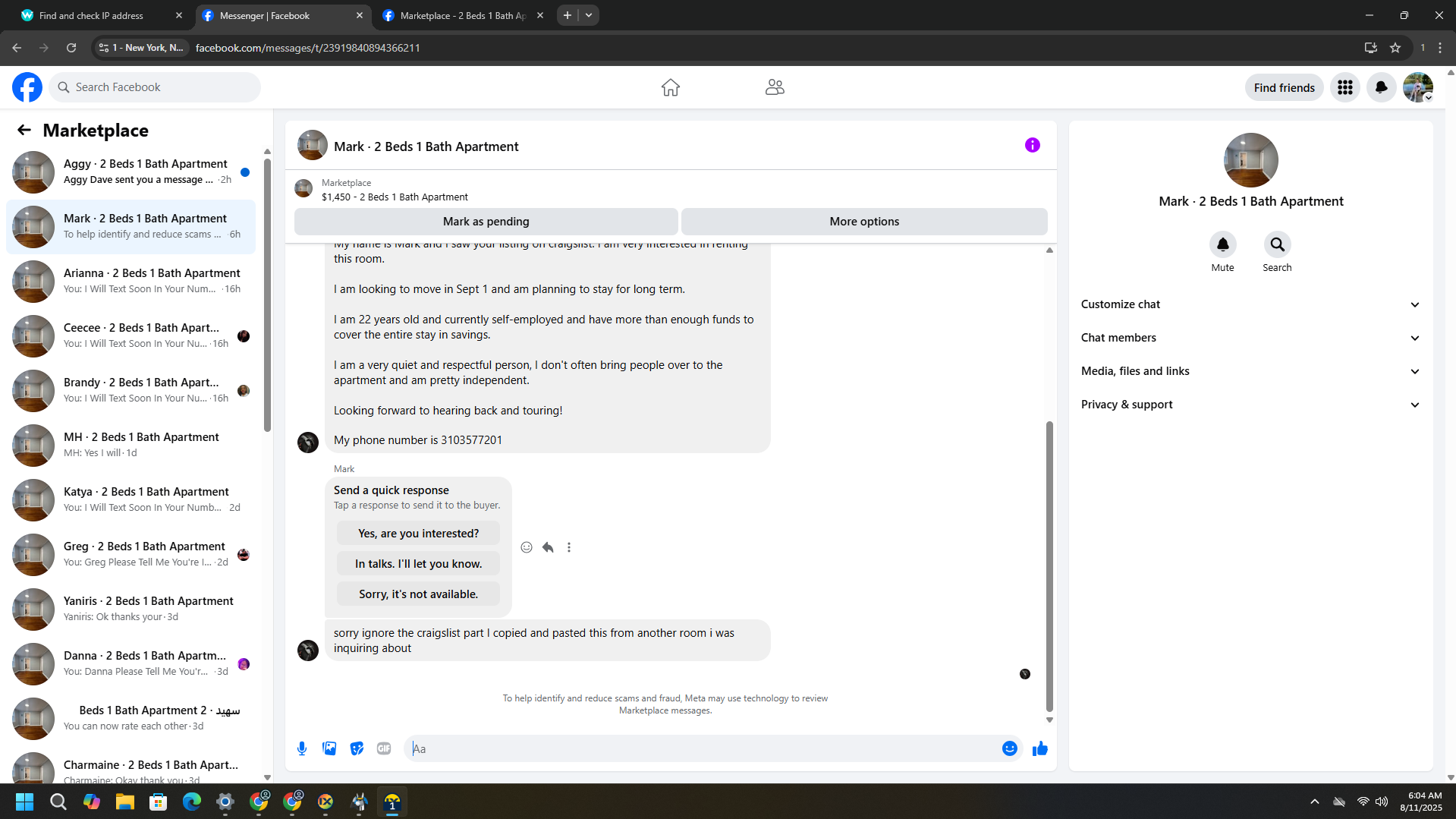1456x819 pixels.
Task: Click the browser address bar URL
Action: (308, 48)
